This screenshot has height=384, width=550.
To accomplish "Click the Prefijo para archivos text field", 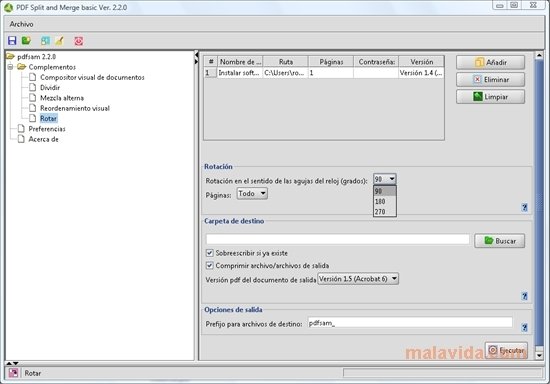I will point(410,323).
